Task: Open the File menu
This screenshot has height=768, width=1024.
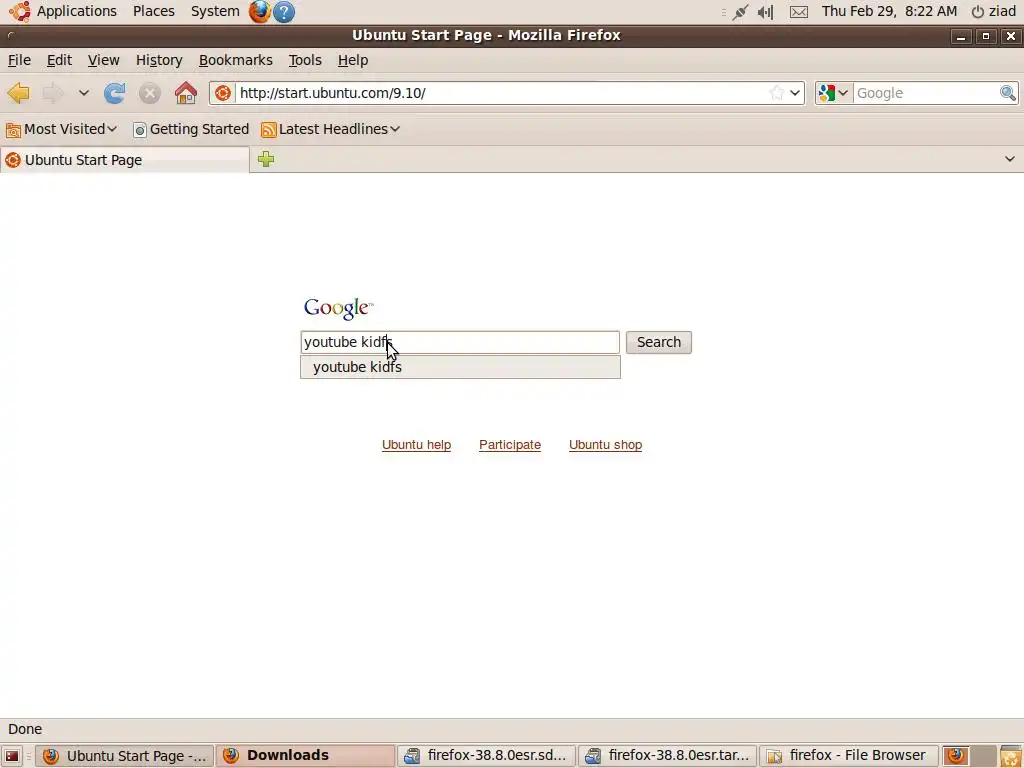Action: click(x=19, y=60)
